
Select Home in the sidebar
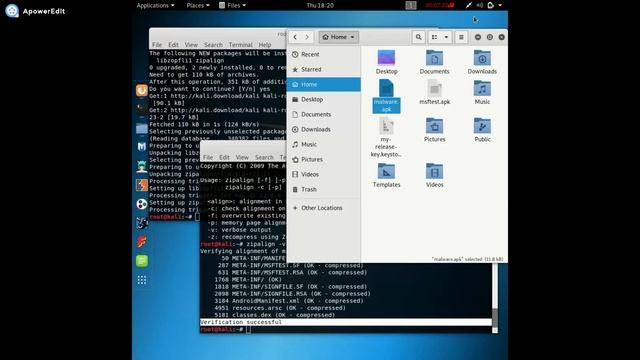pos(324,84)
